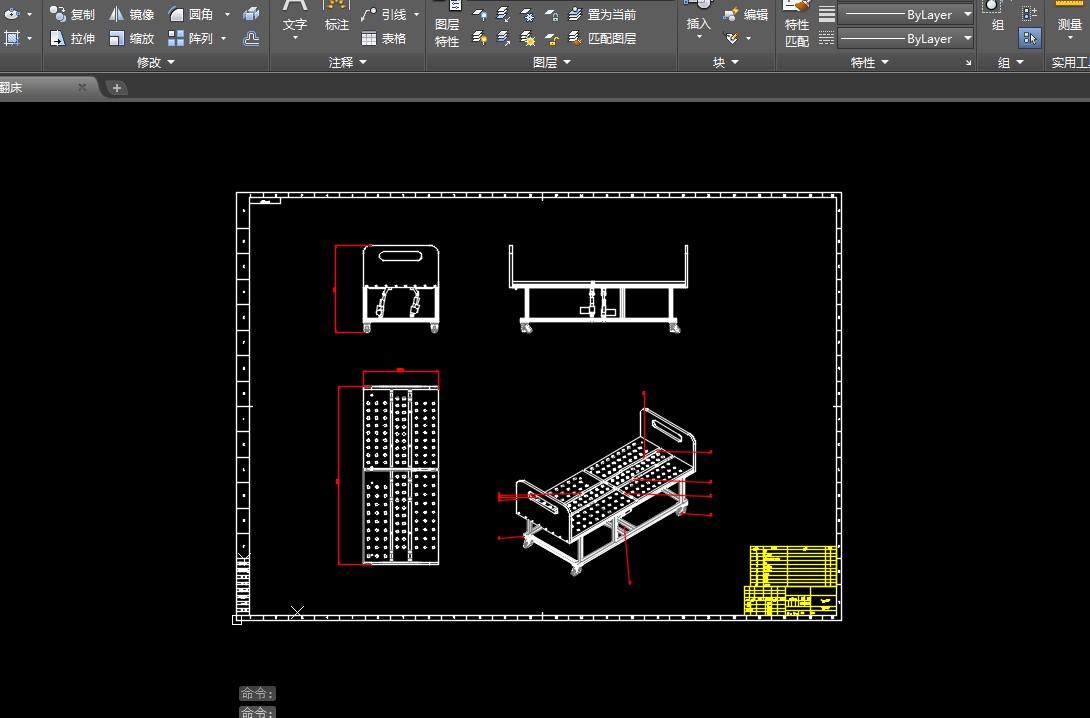Click Match Layer (匹配图层) button
Screen dimensions: 1090x718
click(602, 38)
